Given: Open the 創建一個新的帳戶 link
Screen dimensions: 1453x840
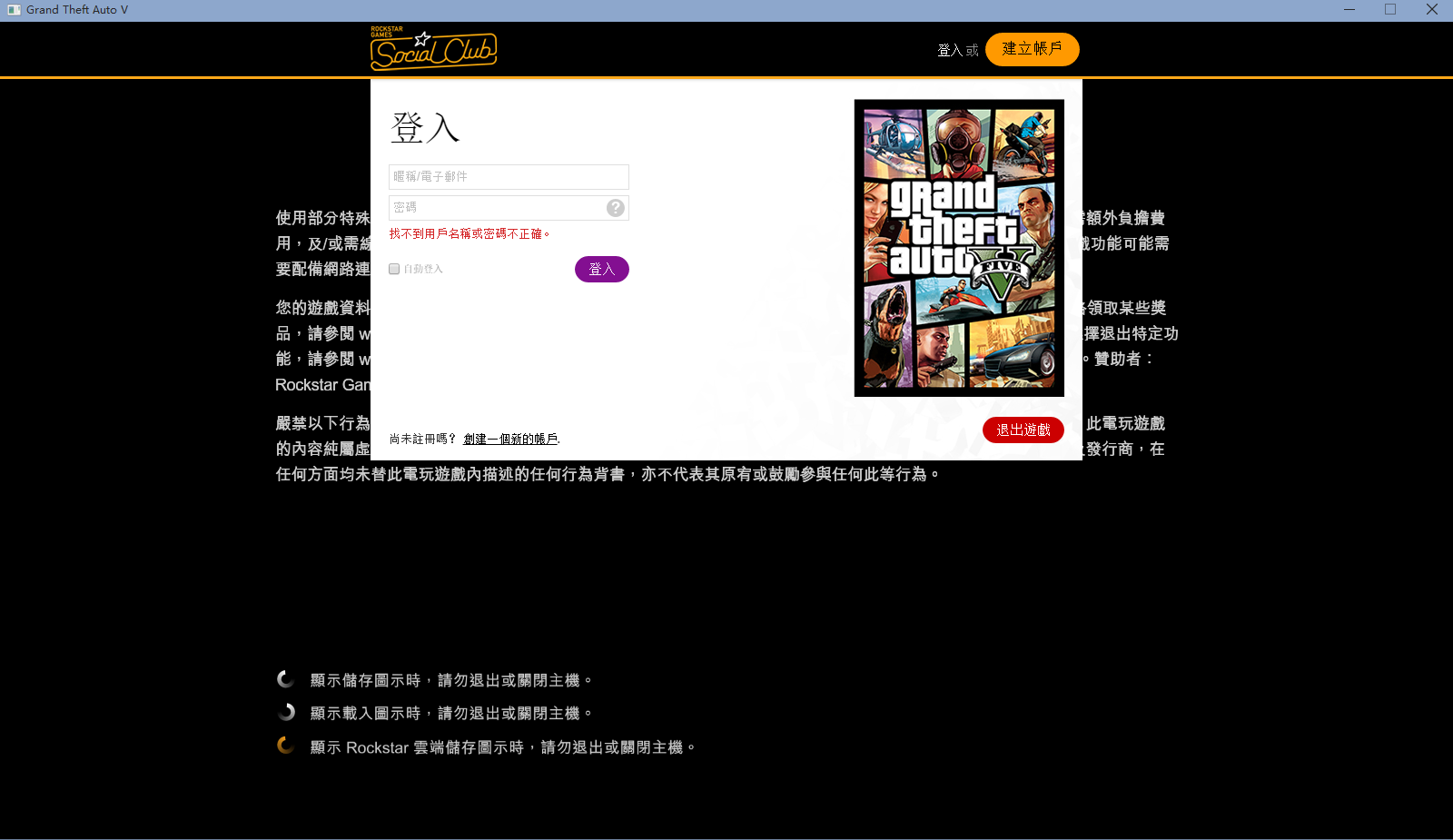Looking at the screenshot, I should coord(510,439).
